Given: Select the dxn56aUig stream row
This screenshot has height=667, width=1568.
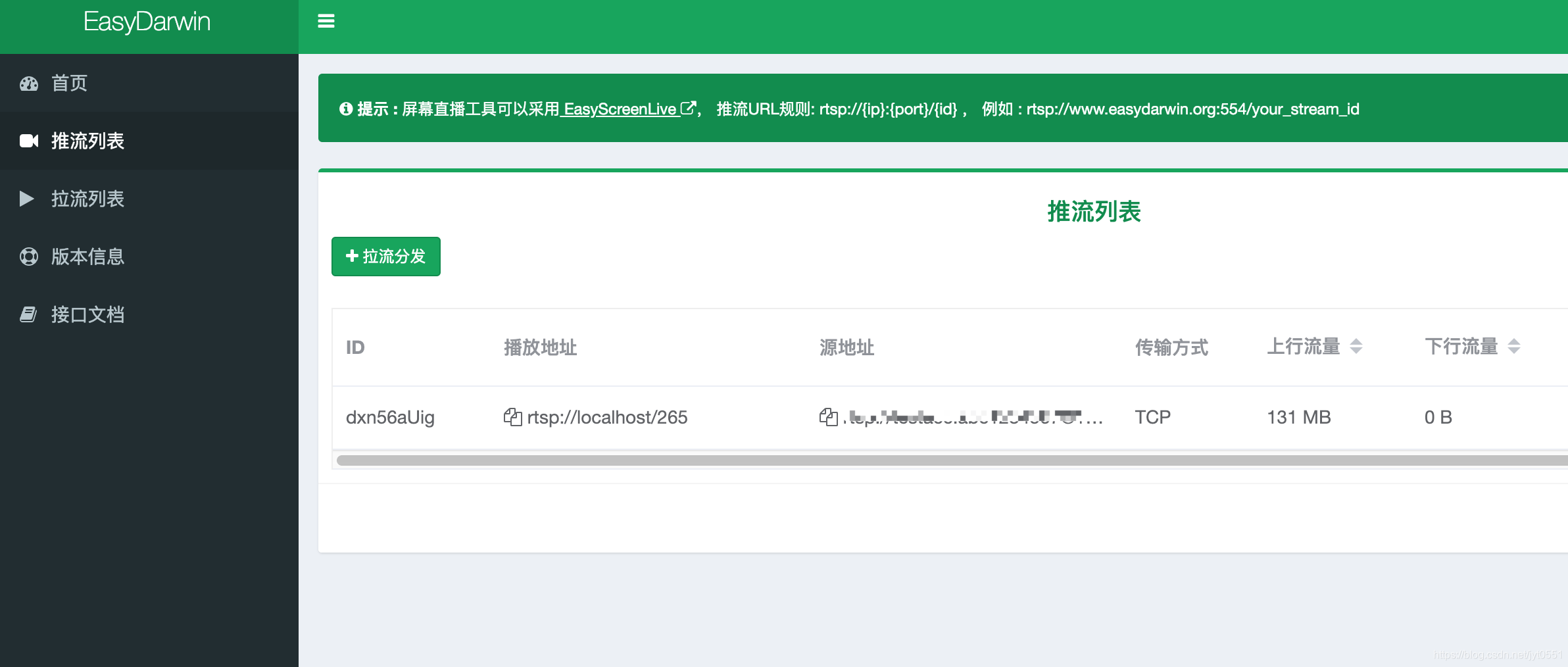Looking at the screenshot, I should coord(390,417).
